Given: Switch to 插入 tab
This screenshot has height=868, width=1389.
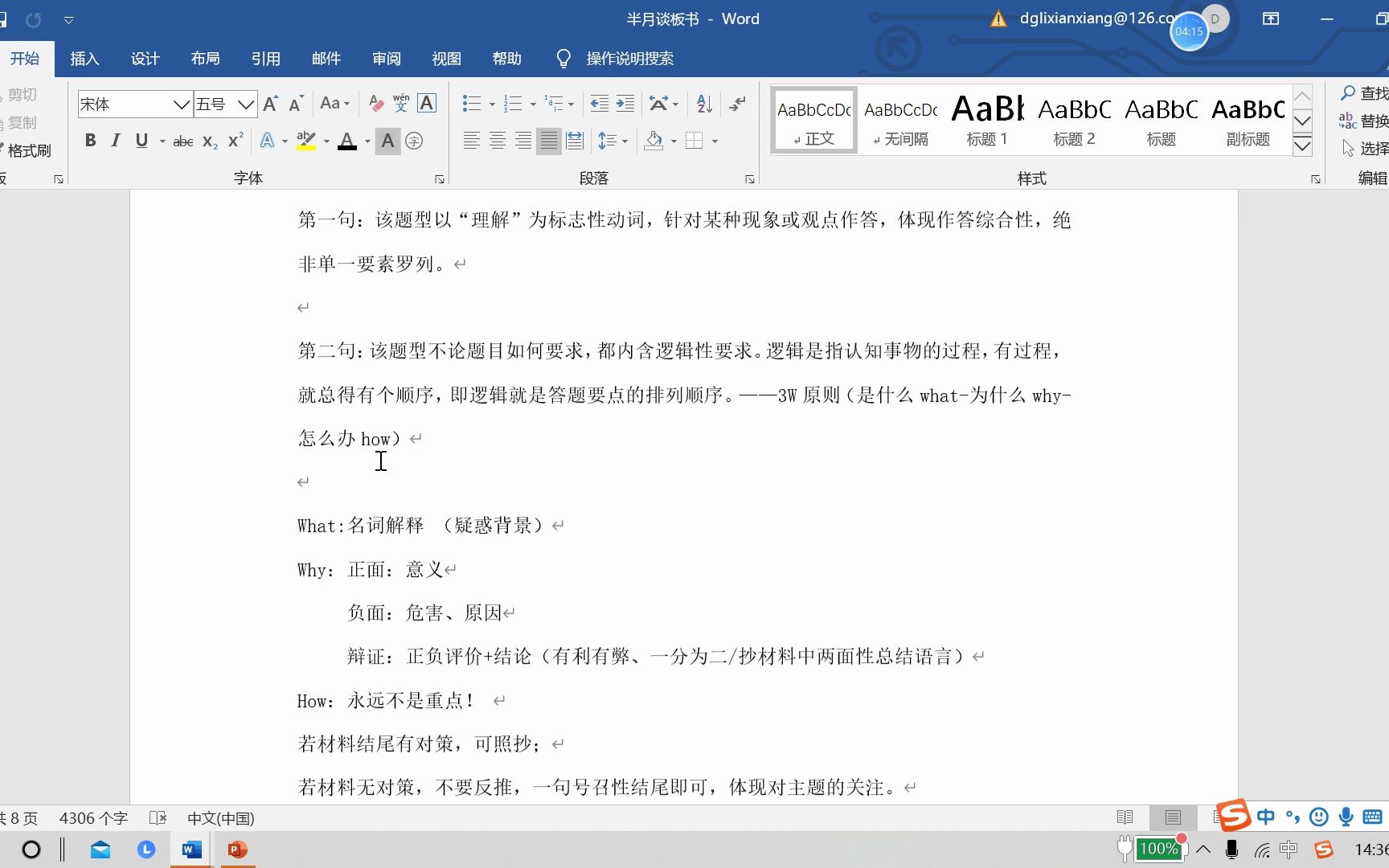Looking at the screenshot, I should pos(84,59).
